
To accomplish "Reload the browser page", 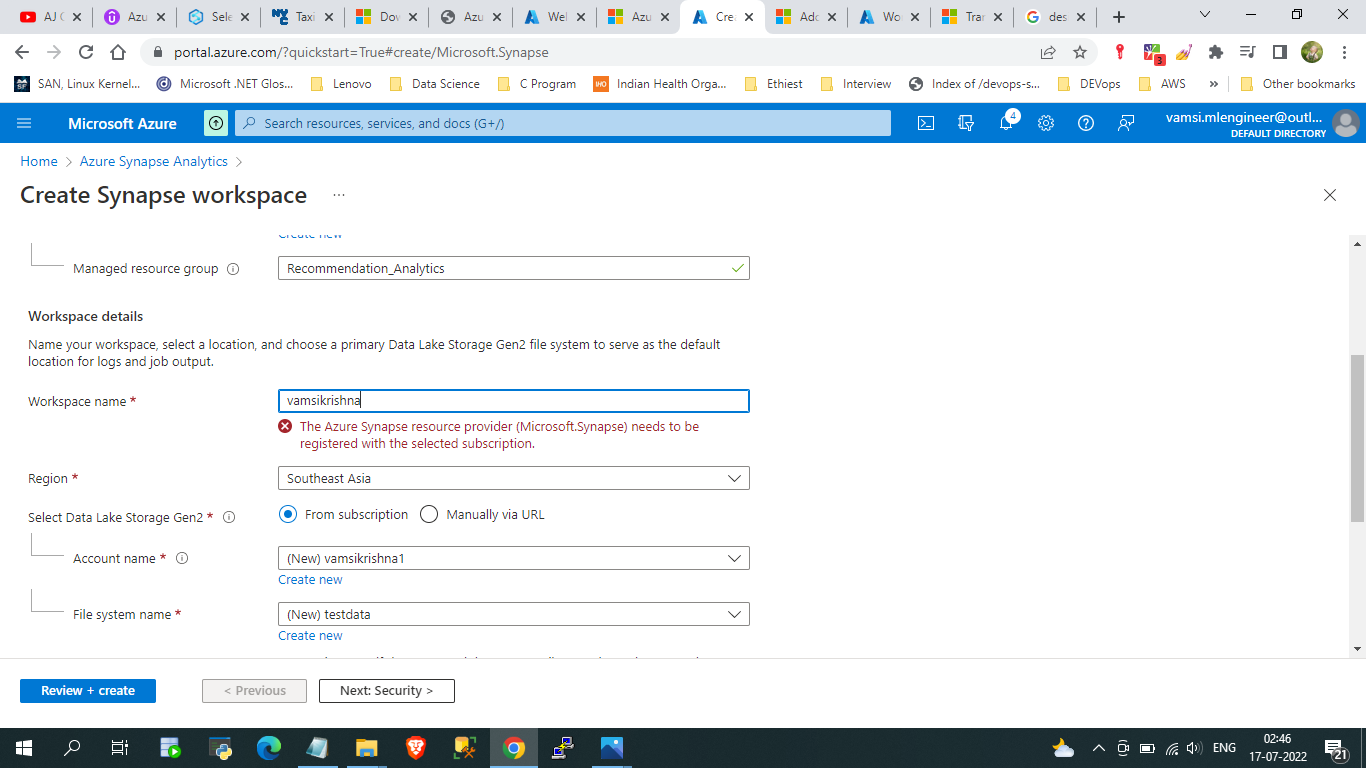I will (86, 52).
